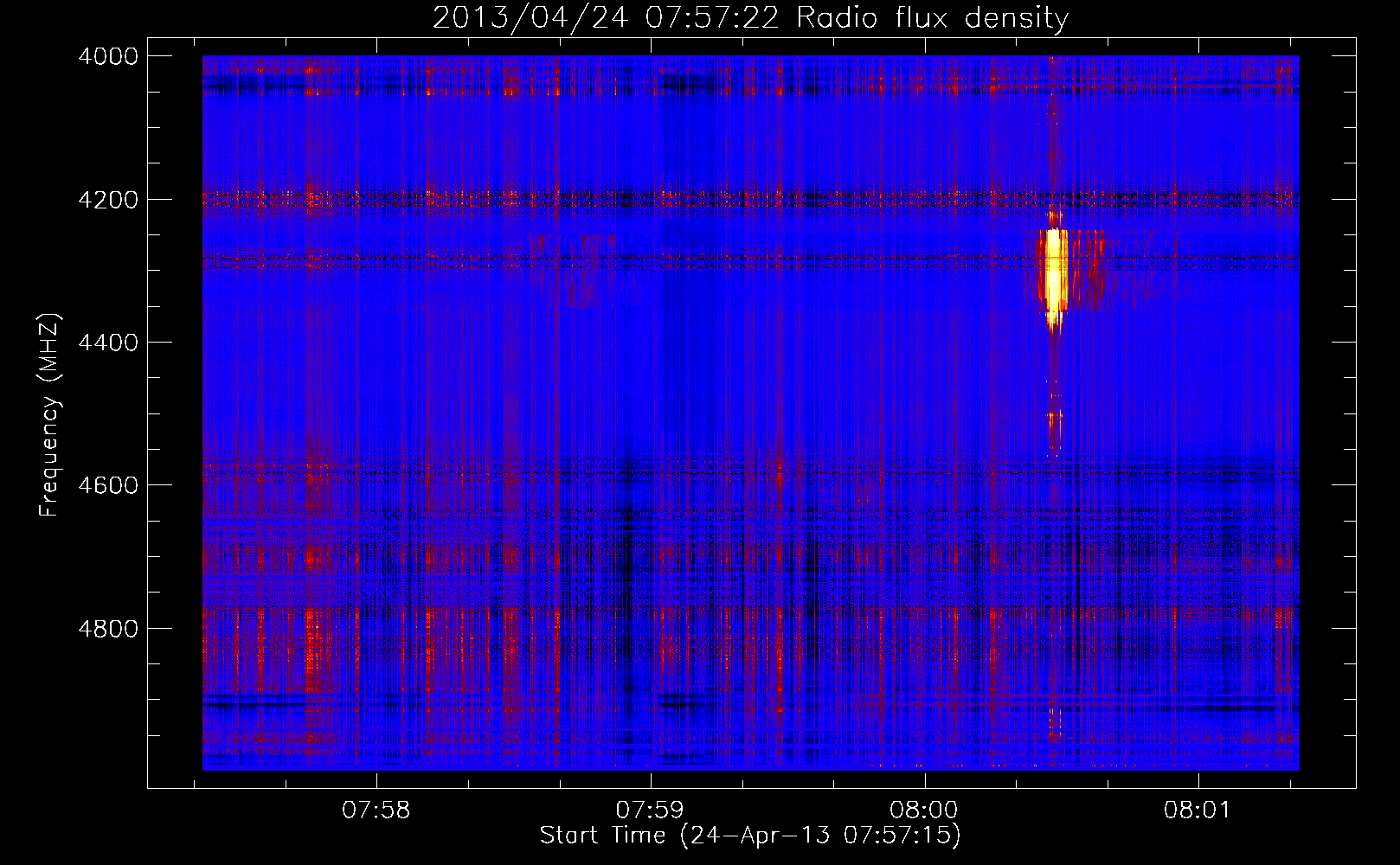
Task: Click the 07:58 time axis label
Action: click(x=376, y=811)
